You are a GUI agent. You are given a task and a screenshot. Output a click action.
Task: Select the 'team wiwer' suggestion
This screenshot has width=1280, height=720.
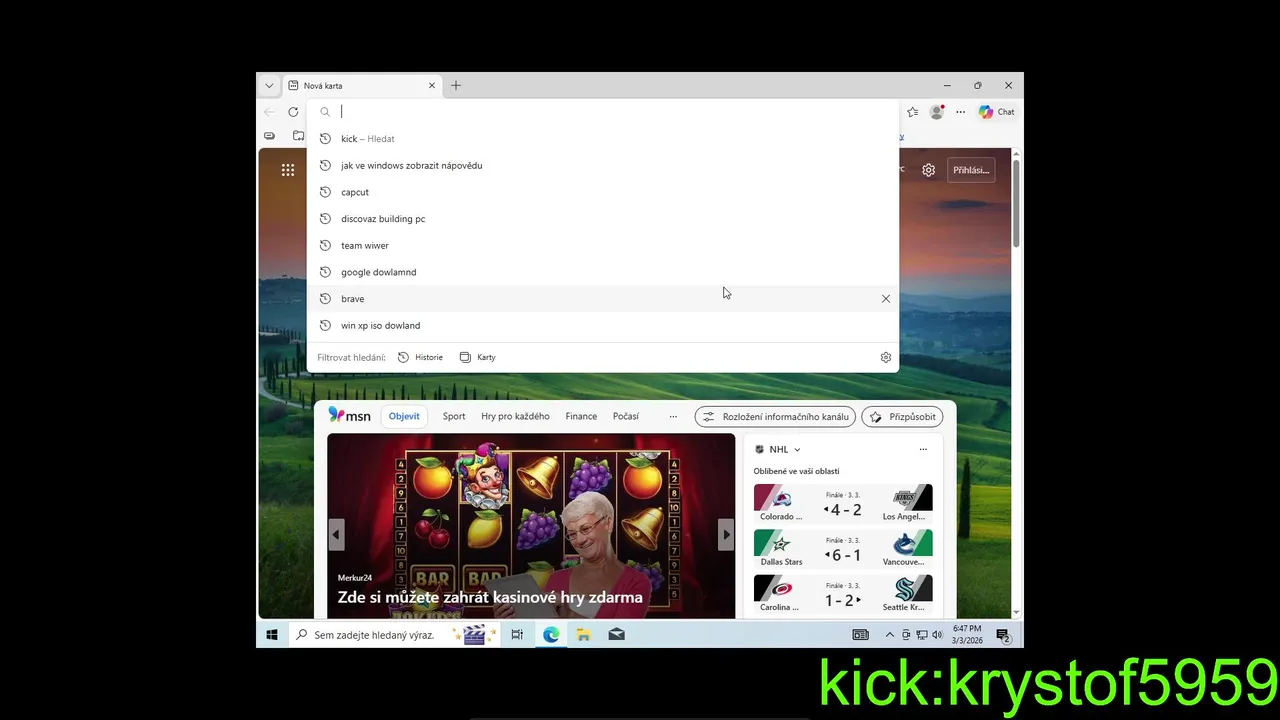603,245
